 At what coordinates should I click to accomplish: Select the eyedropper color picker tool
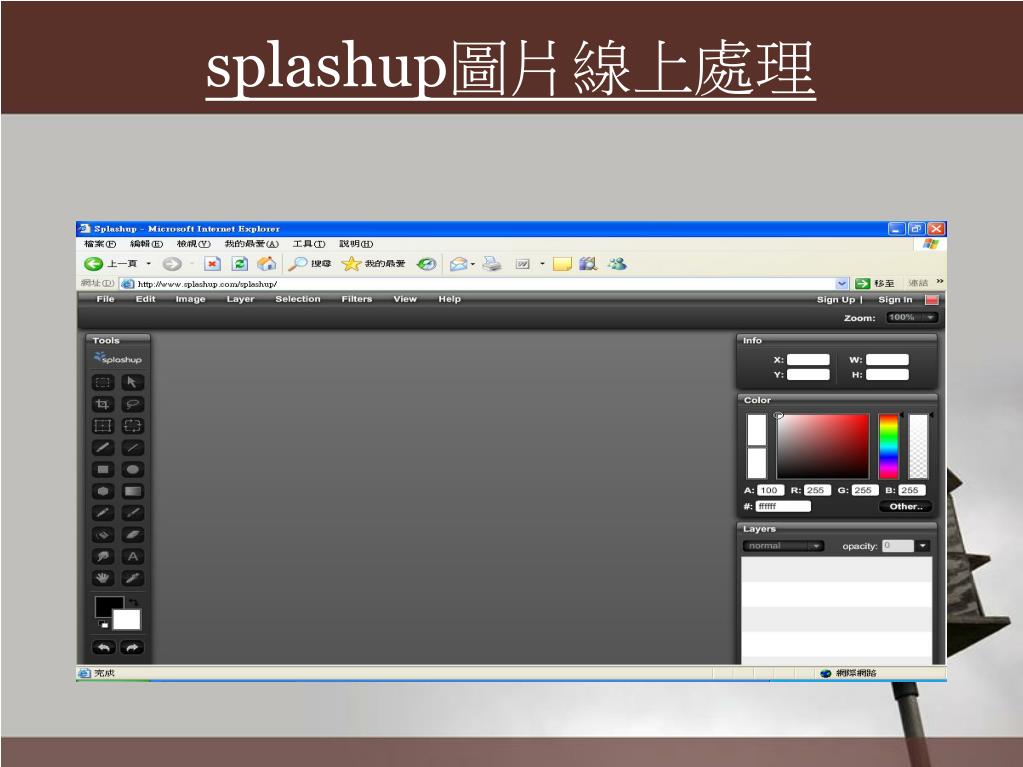click(132, 578)
